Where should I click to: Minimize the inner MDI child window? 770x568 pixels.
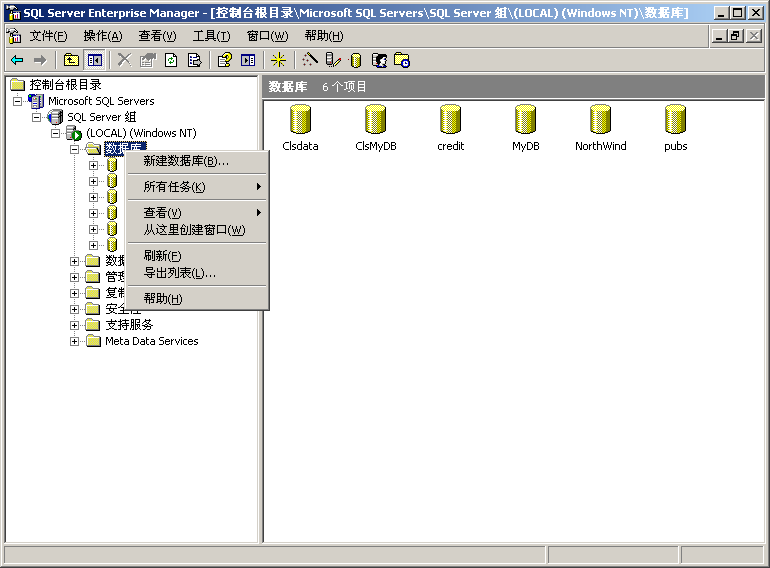719,36
